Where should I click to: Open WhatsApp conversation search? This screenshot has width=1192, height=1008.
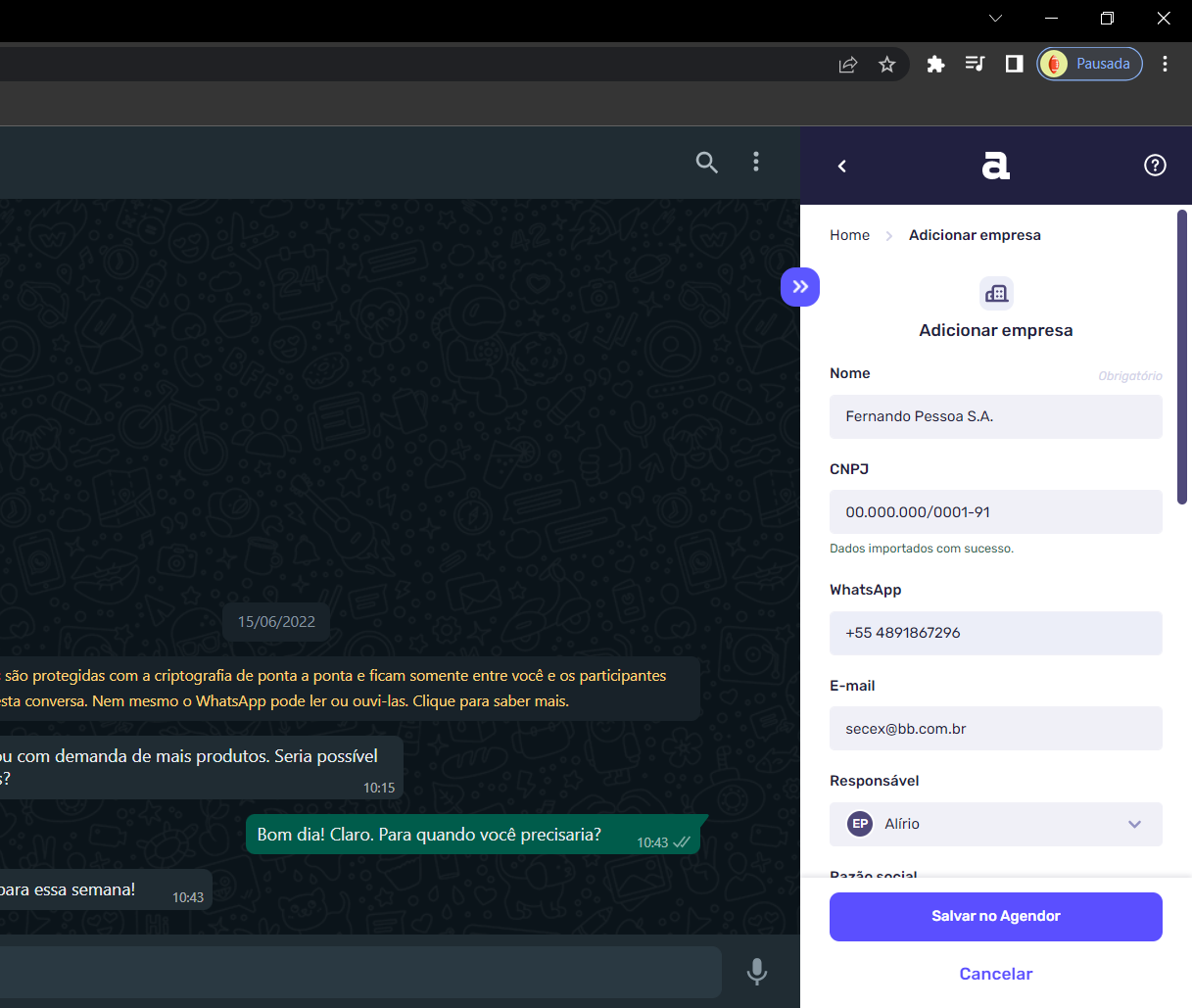[707, 163]
